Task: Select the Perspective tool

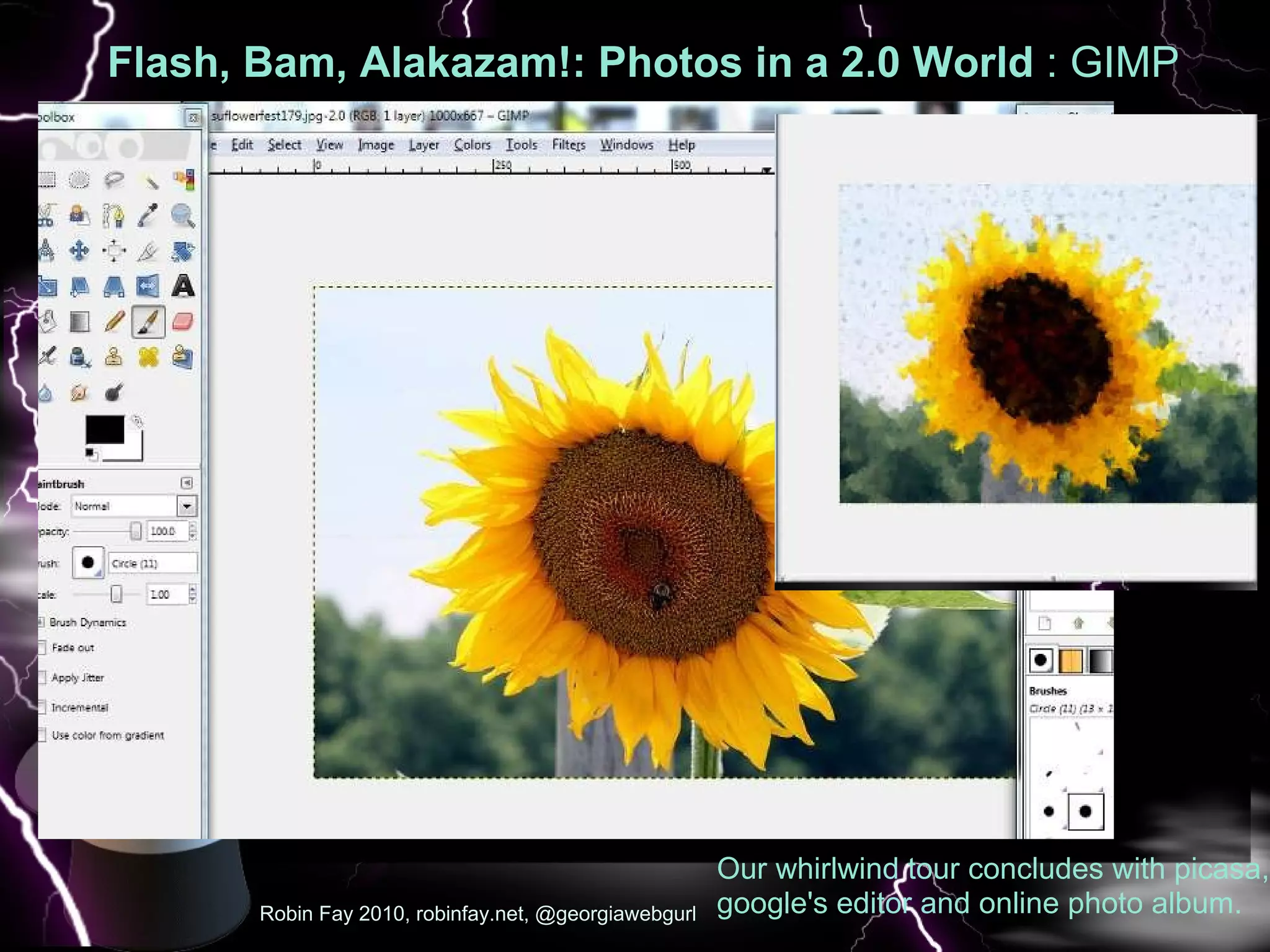Action: coord(114,286)
